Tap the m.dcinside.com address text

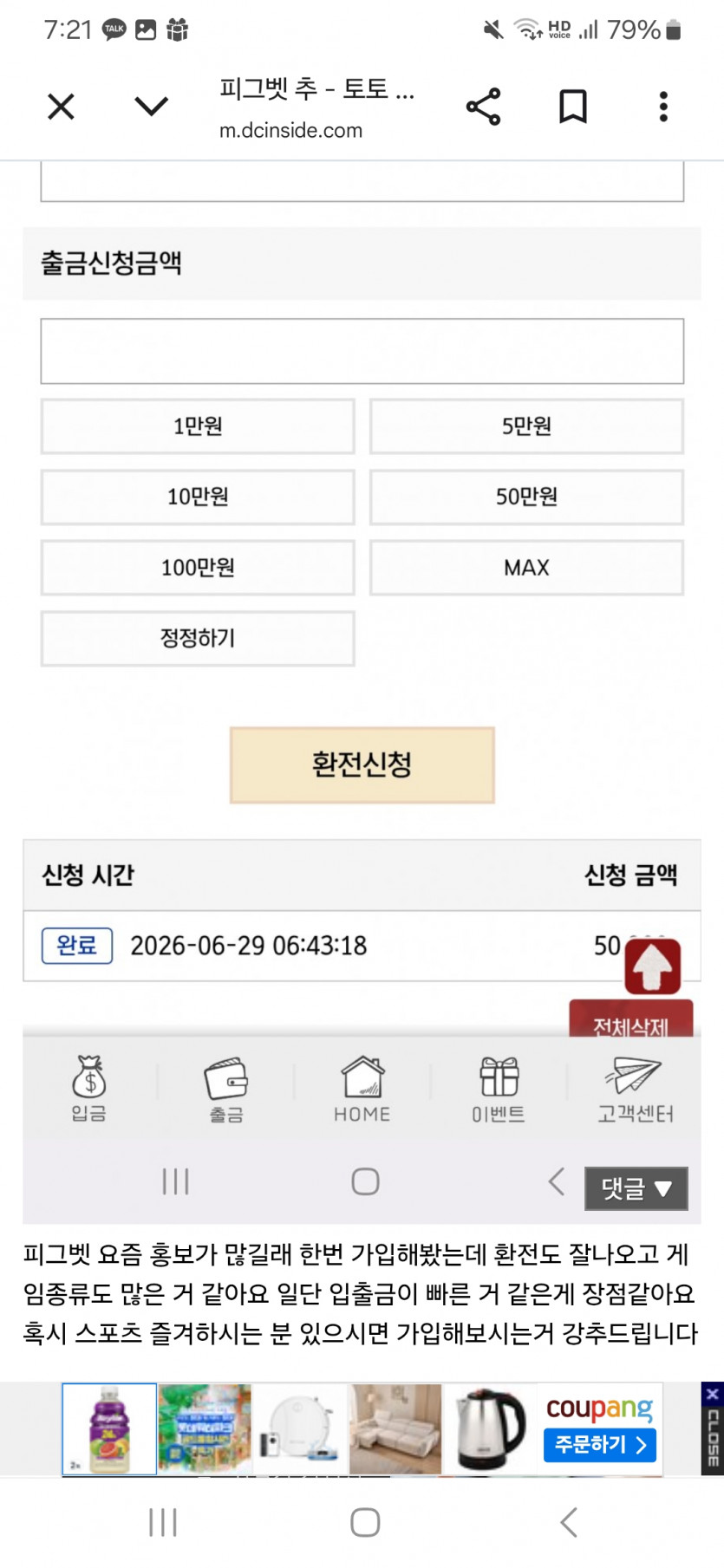pyautogui.click(x=290, y=131)
